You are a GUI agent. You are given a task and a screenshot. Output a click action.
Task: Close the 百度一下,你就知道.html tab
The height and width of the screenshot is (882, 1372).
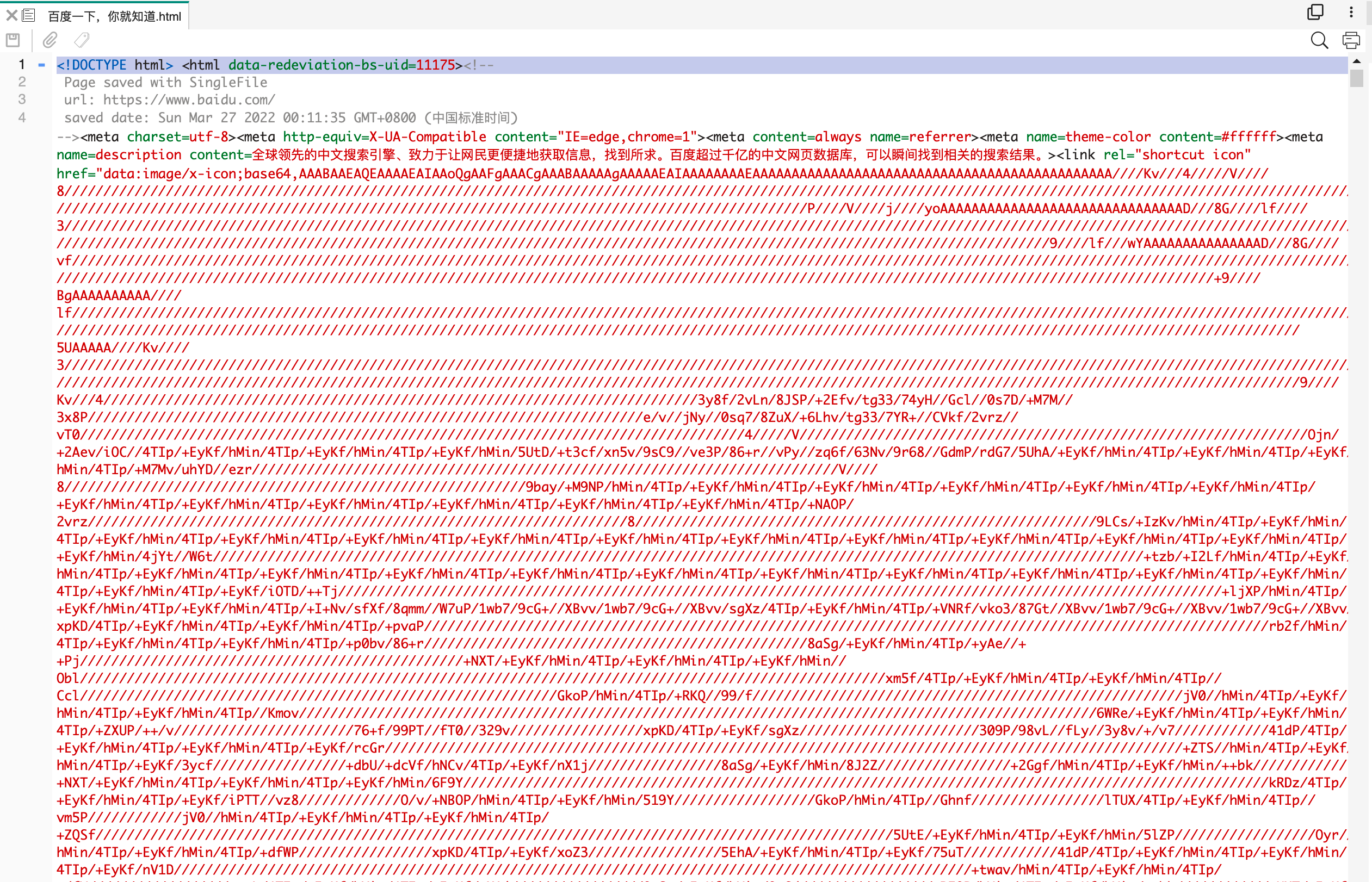pos(11,15)
